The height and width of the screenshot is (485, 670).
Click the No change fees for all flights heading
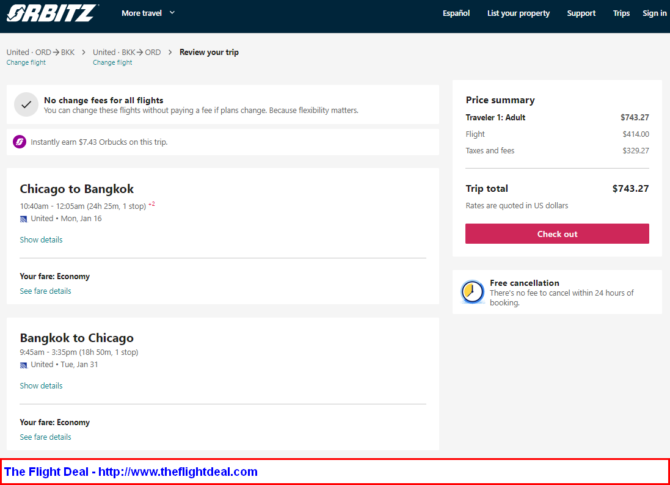[x=103, y=100]
